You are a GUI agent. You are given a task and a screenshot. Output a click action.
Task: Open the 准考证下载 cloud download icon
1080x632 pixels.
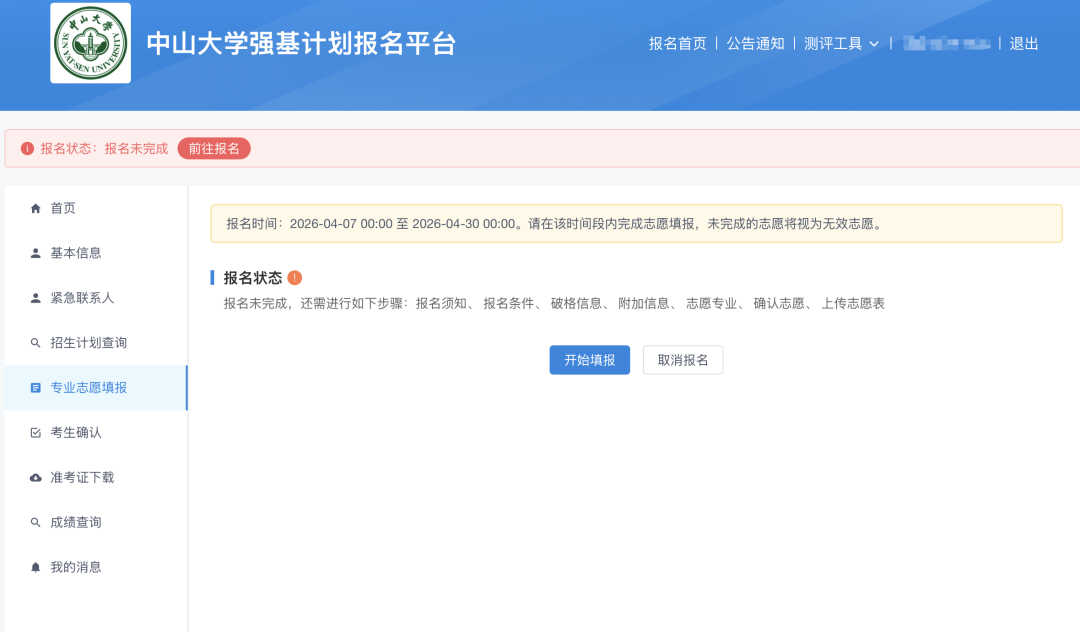35,477
